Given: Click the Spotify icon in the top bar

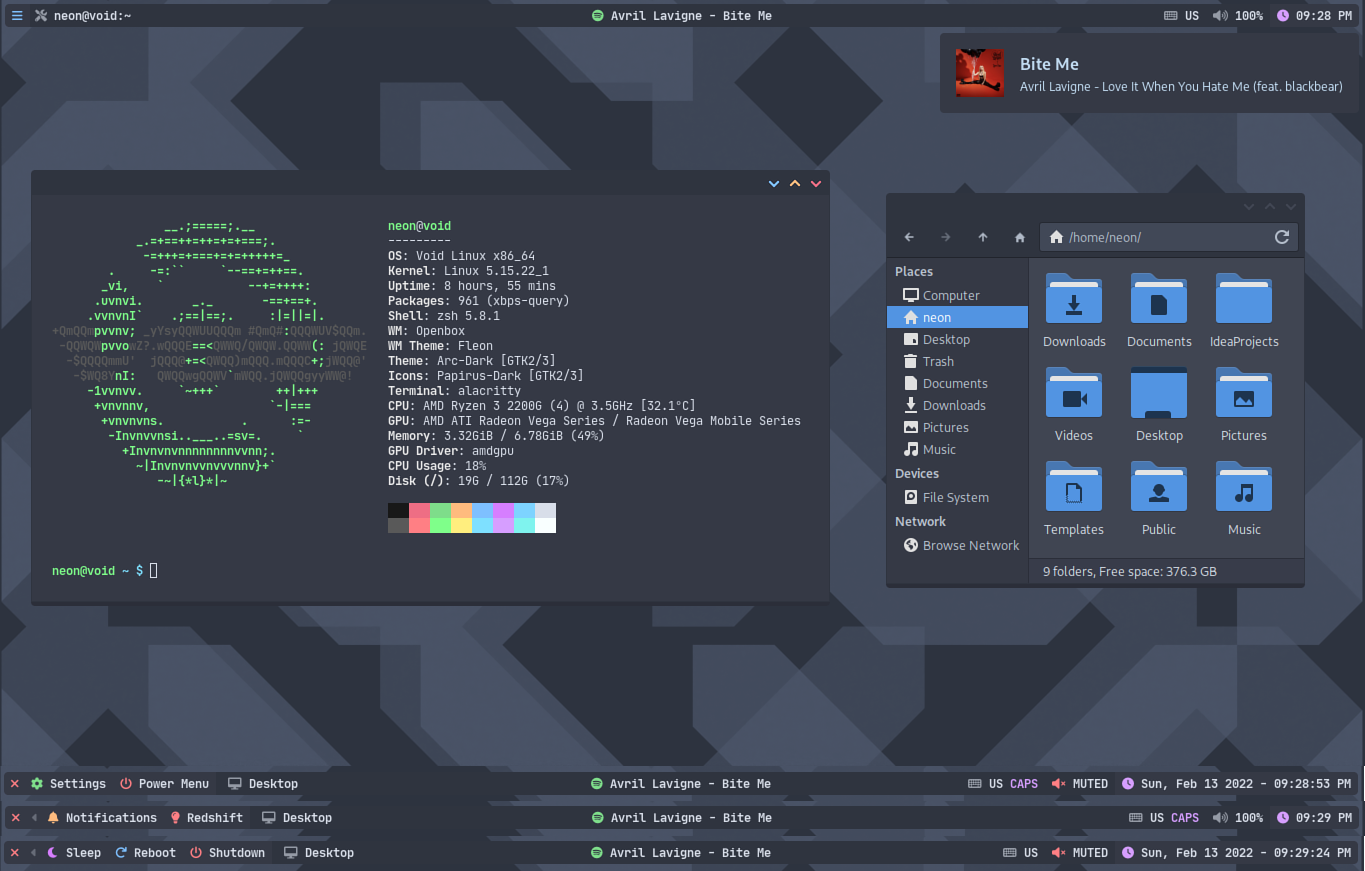Looking at the screenshot, I should click(x=598, y=16).
